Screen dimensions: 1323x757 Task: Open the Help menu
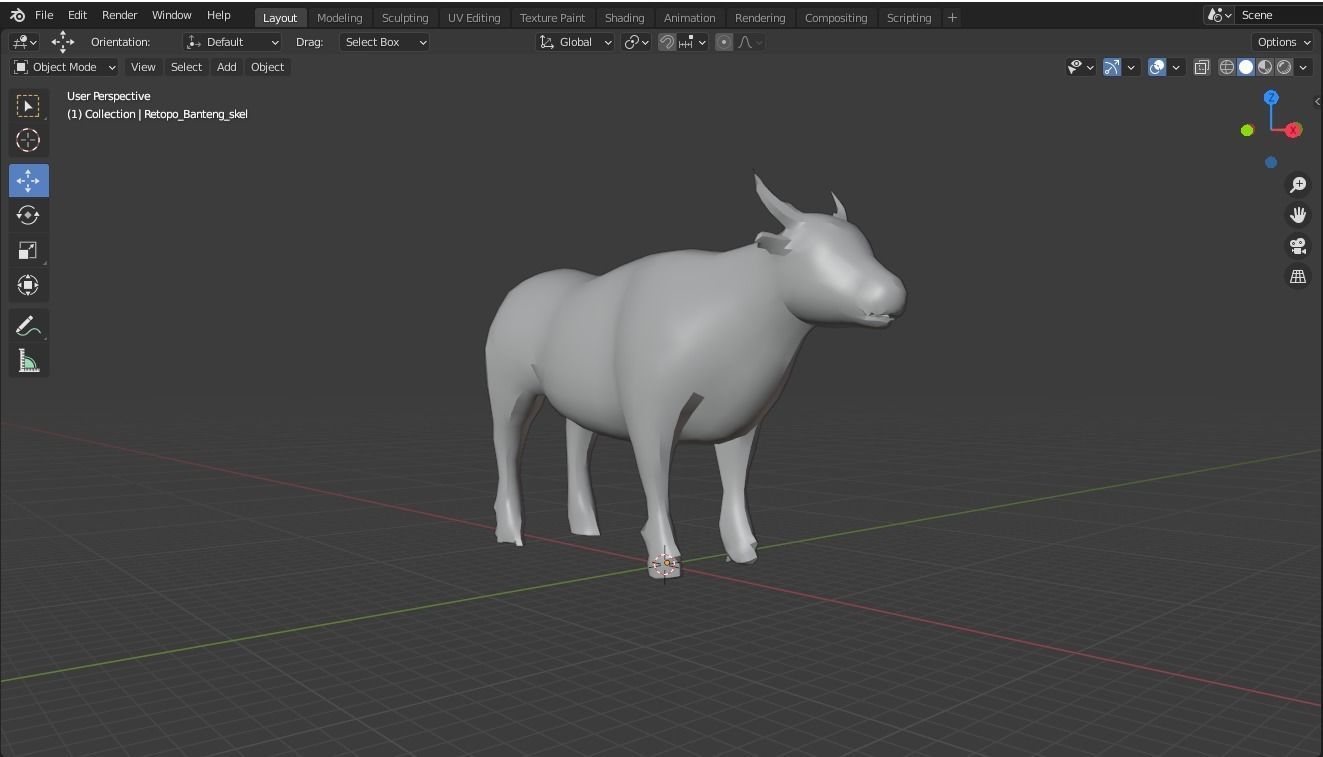click(218, 15)
